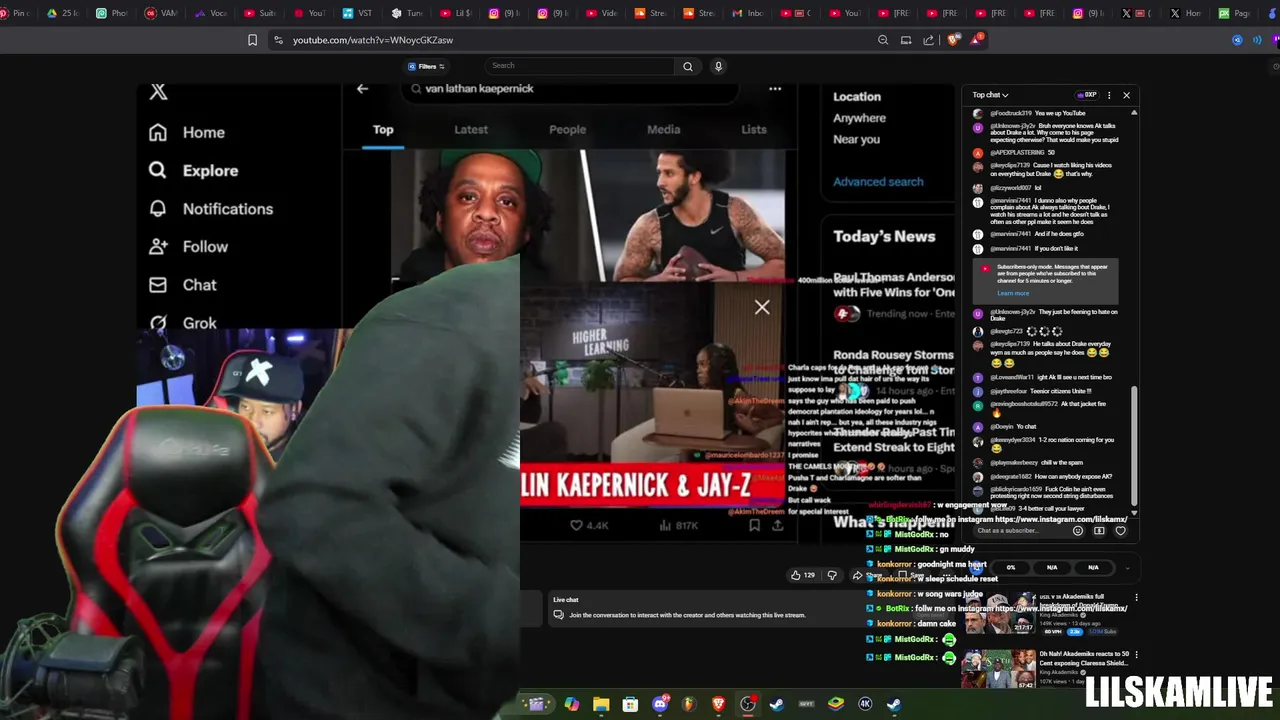Open Notifications in the X sidebar
The height and width of the screenshot is (720, 1280).
coord(211,208)
